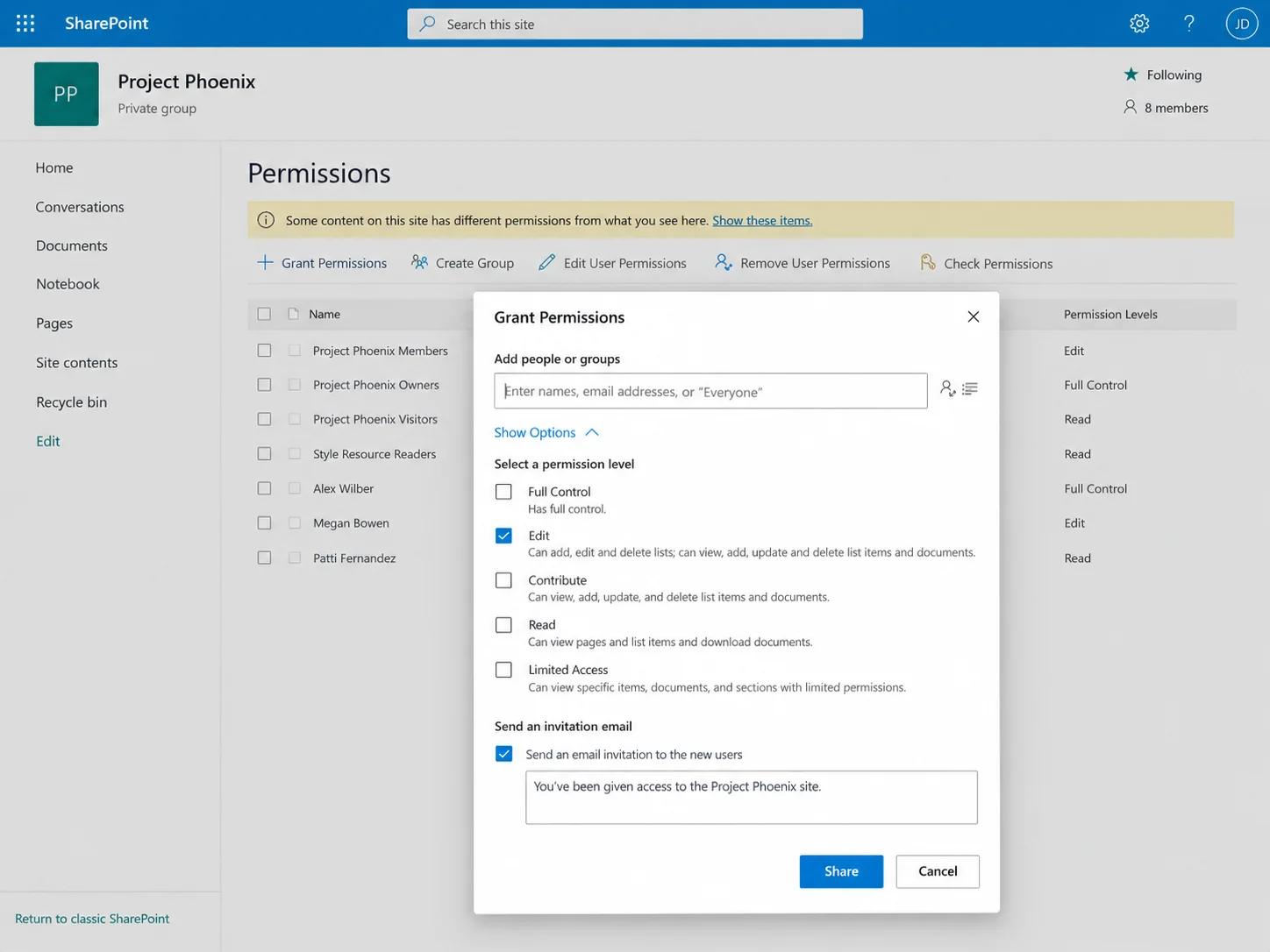Close the Grant Permissions dialog

(974, 316)
